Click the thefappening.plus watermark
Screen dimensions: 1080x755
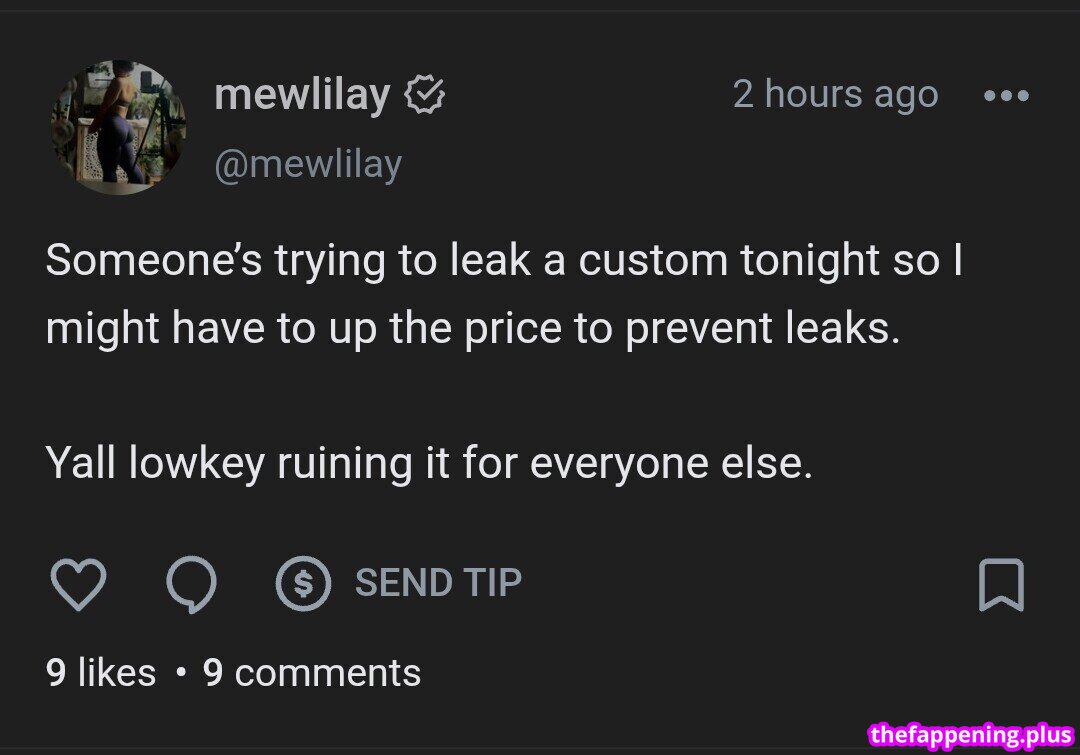pyautogui.click(x=972, y=736)
